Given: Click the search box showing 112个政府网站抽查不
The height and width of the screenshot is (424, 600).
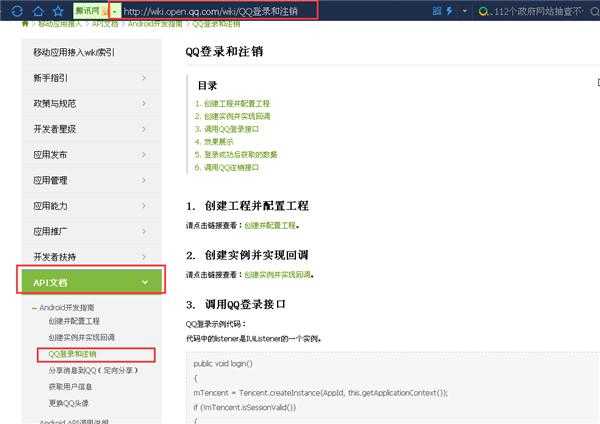Looking at the screenshot, I should [538, 11].
